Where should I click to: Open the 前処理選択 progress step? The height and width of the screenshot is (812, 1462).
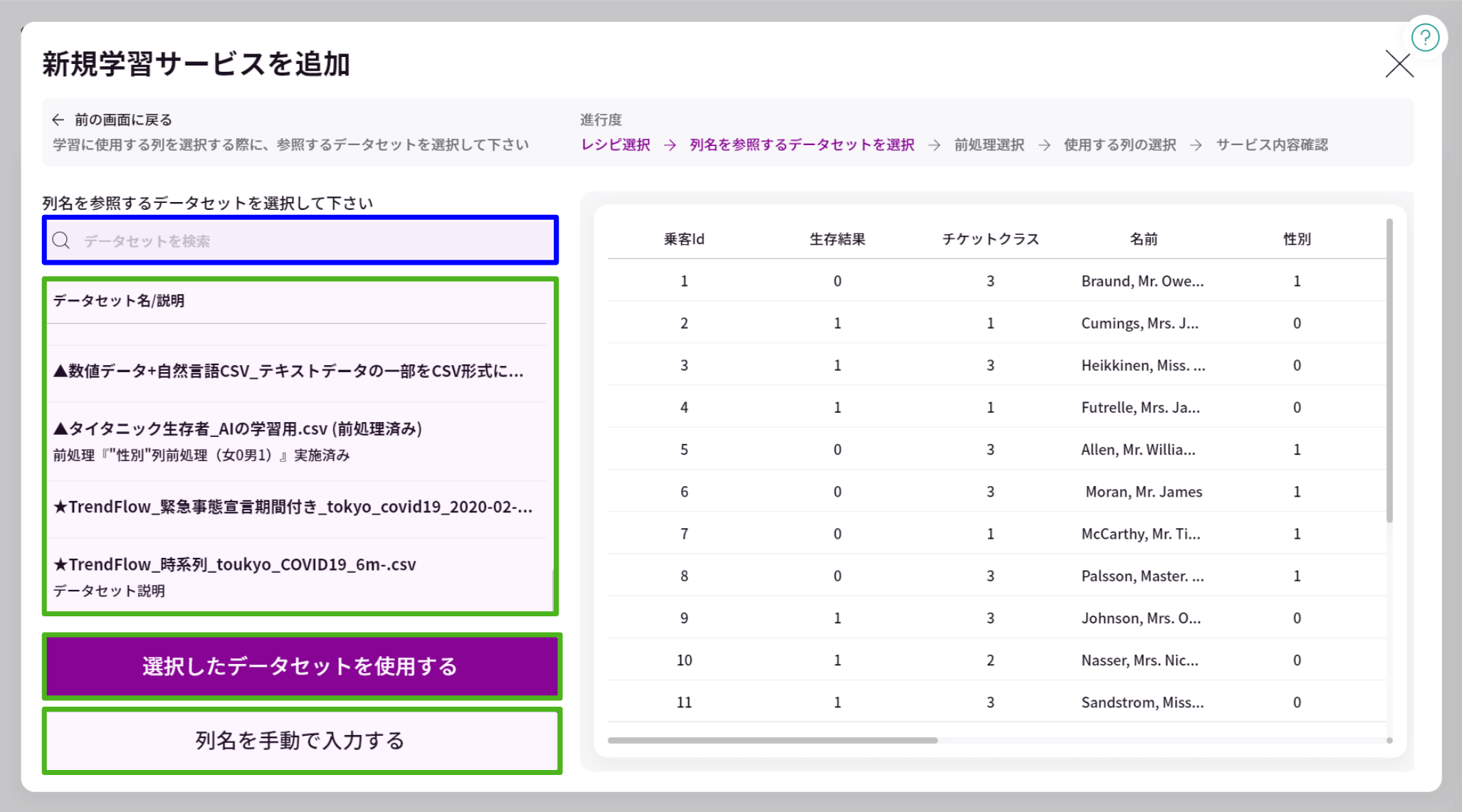point(988,144)
